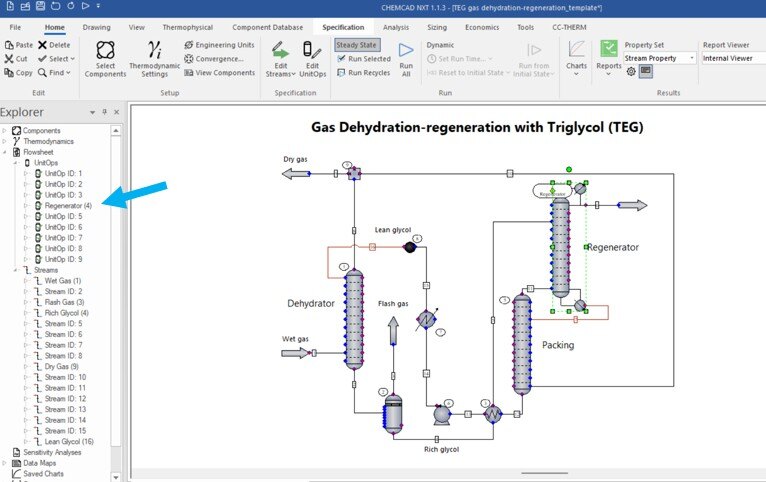766x482 pixels.
Task: Click the New file icon in title bar
Action: 10,6
